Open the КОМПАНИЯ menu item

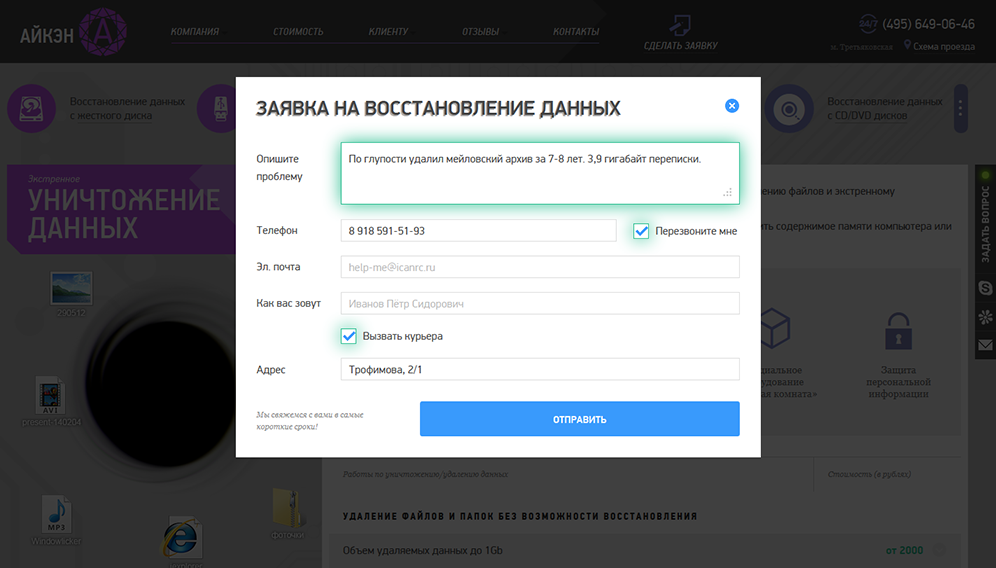(x=195, y=31)
